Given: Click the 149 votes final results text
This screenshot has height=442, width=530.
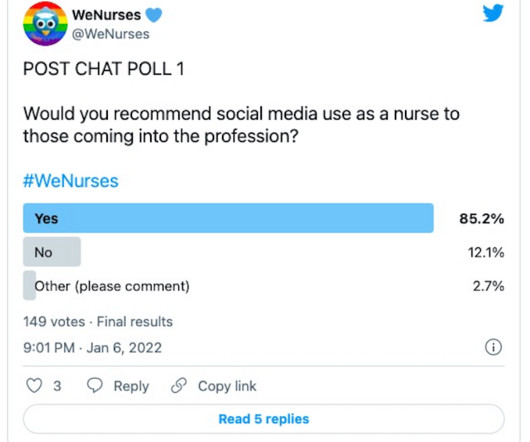Looking at the screenshot, I should click(98, 322).
